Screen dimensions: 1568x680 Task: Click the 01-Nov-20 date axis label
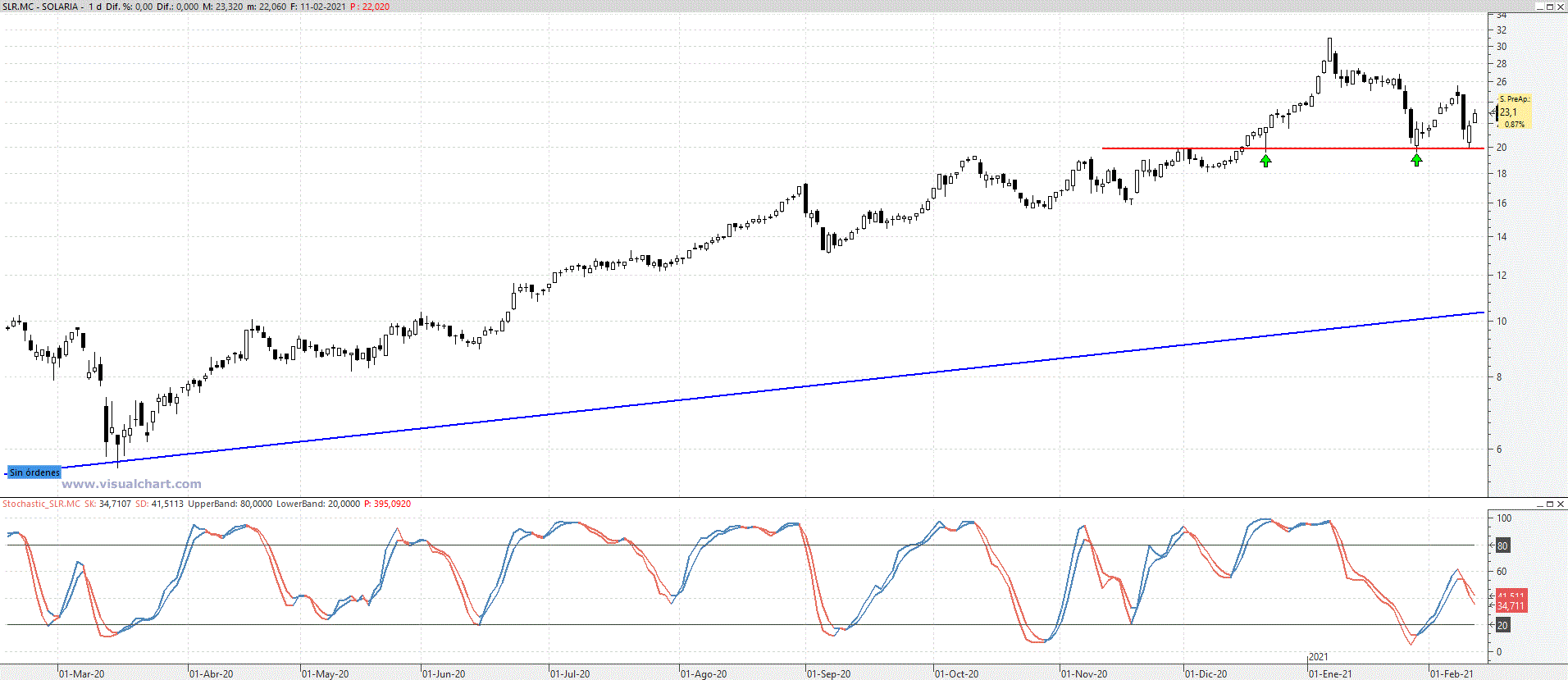click(1084, 674)
